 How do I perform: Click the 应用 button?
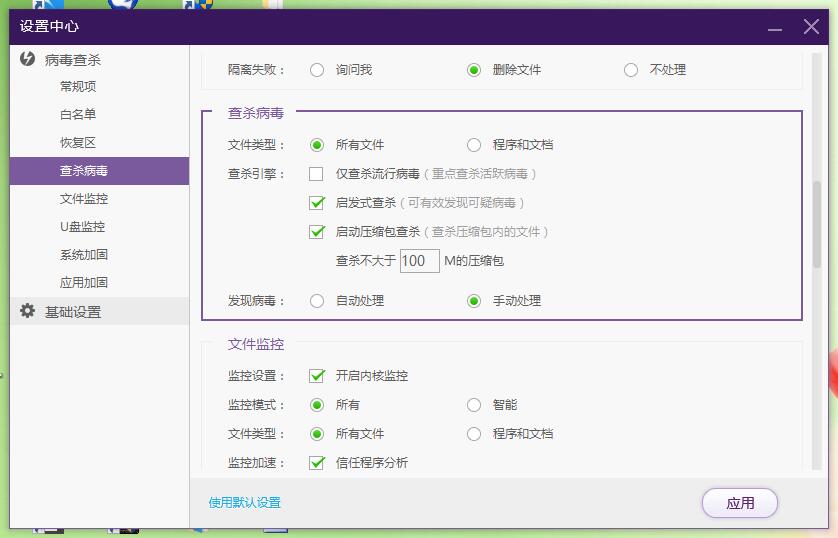click(739, 503)
